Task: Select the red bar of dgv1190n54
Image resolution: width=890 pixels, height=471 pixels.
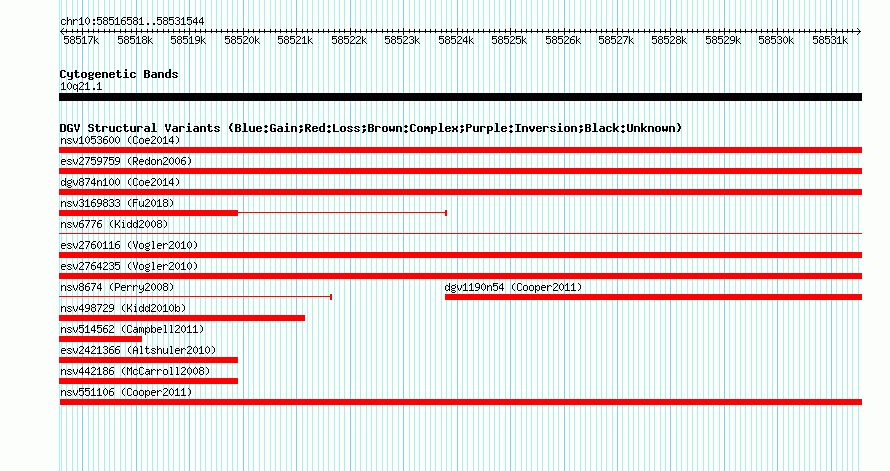Action: (x=653, y=297)
